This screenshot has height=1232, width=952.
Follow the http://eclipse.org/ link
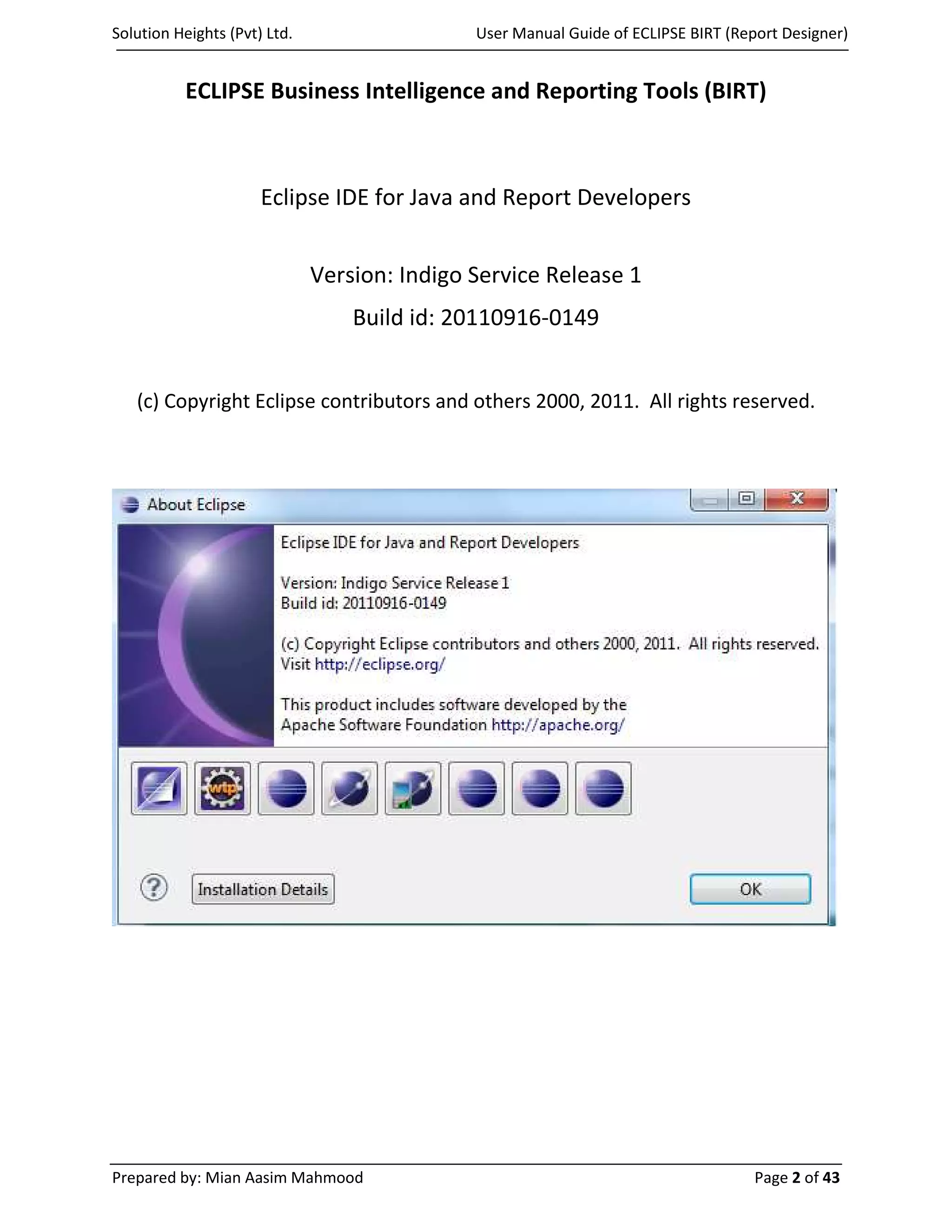coord(380,664)
